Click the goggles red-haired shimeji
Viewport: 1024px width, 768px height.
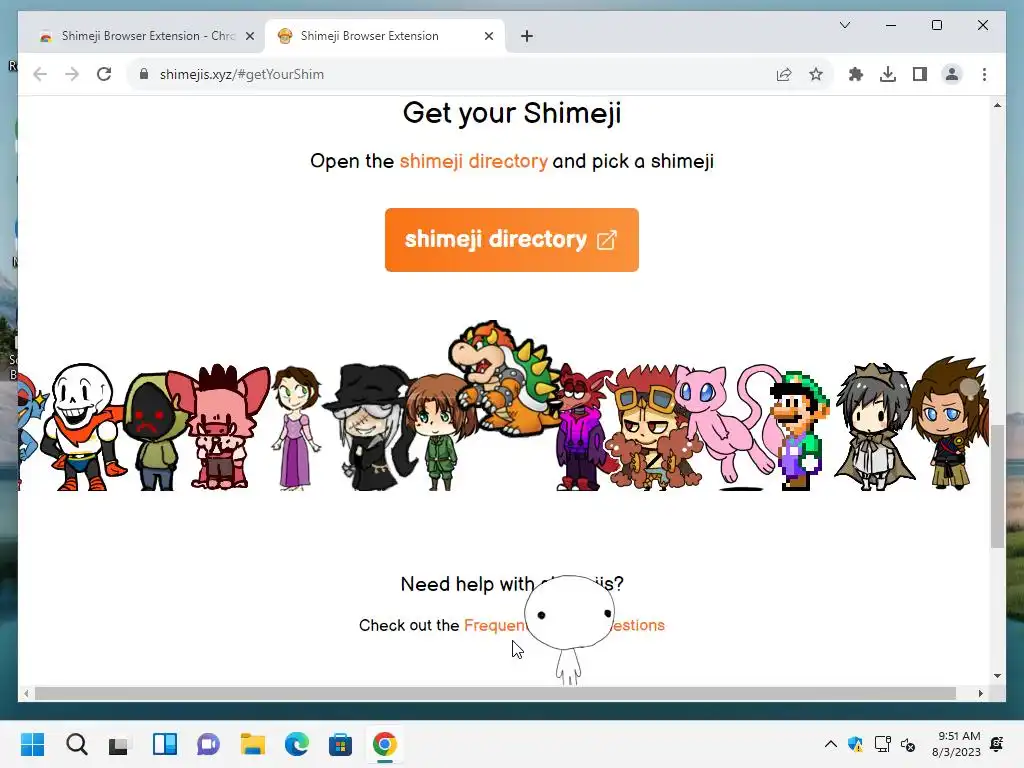pos(652,428)
